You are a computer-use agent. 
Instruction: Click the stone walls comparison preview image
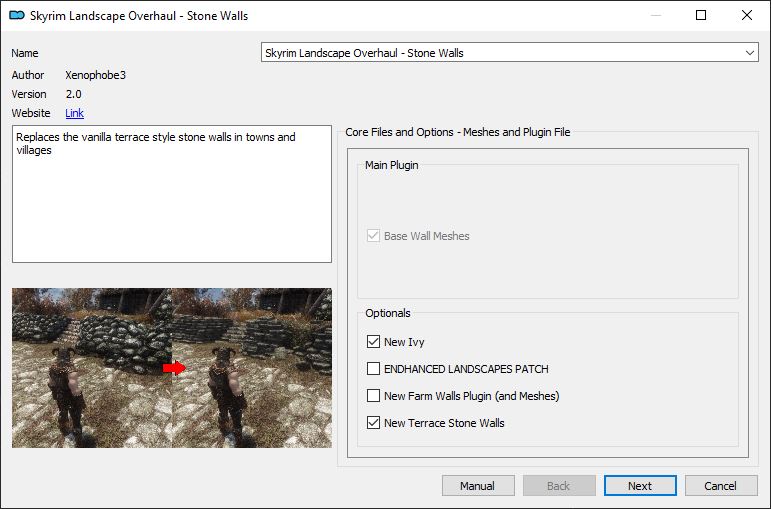click(x=172, y=368)
